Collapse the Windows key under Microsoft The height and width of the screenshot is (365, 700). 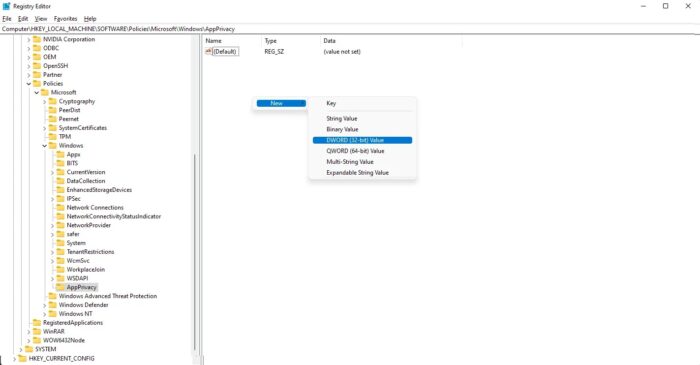45,145
